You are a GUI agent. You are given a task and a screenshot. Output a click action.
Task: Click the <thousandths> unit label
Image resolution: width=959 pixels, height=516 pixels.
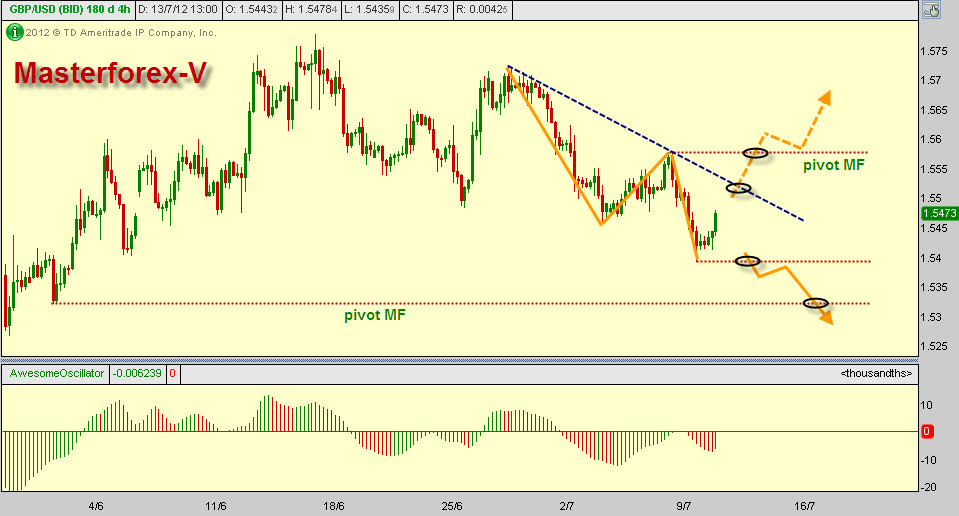(x=876, y=374)
